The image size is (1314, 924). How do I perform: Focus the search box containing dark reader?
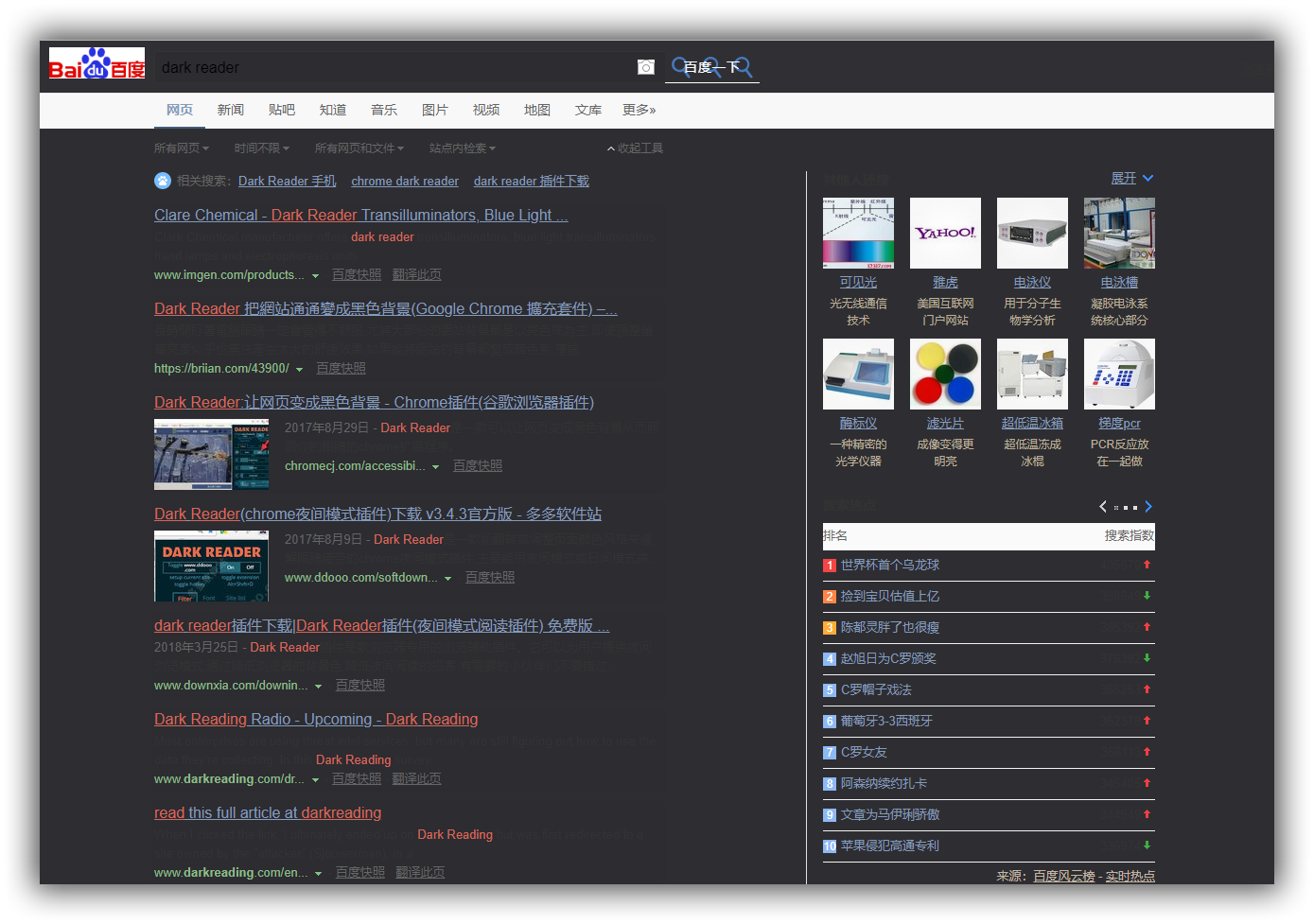tap(395, 67)
